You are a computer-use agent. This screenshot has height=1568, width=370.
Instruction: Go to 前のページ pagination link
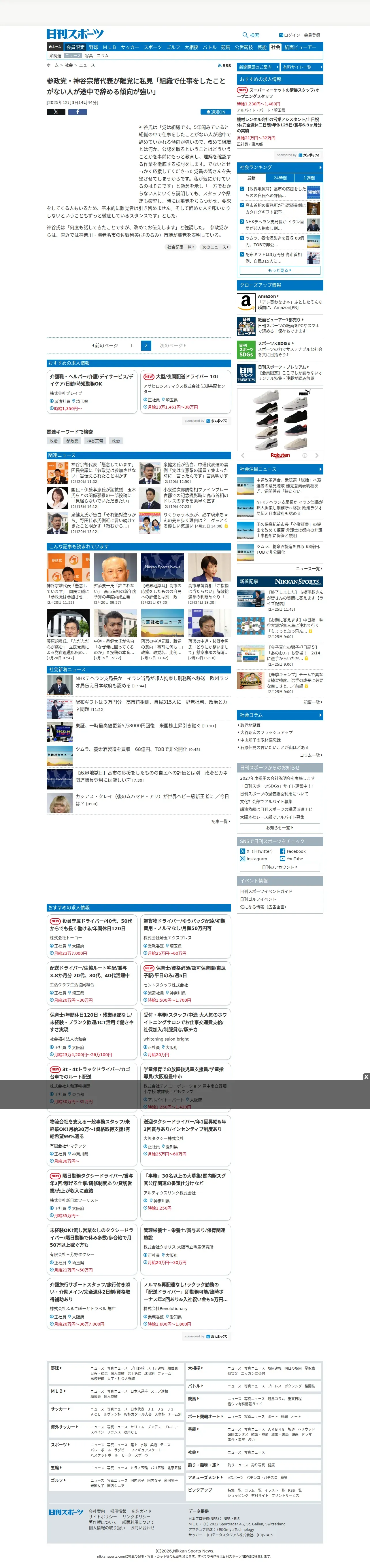(105, 345)
